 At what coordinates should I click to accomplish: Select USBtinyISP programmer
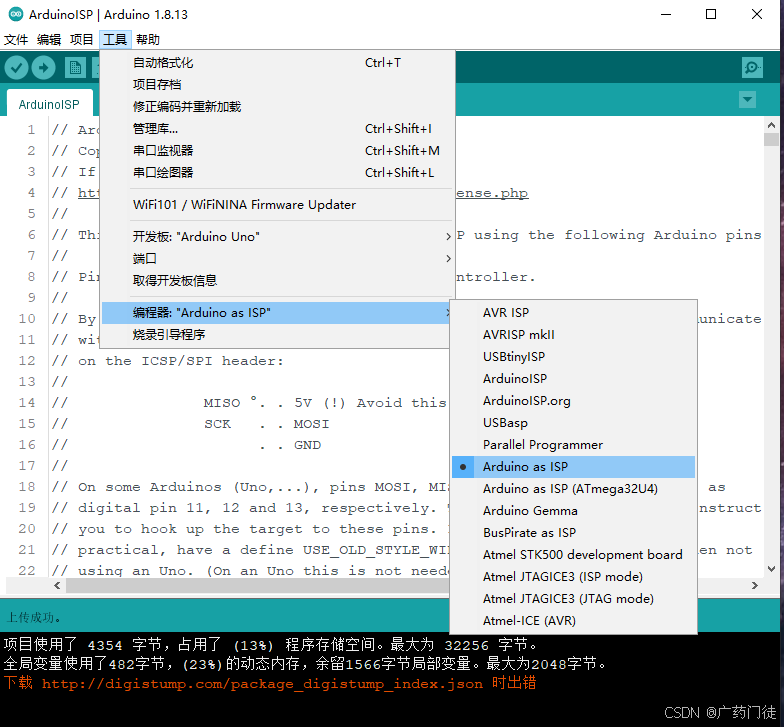tap(574, 356)
